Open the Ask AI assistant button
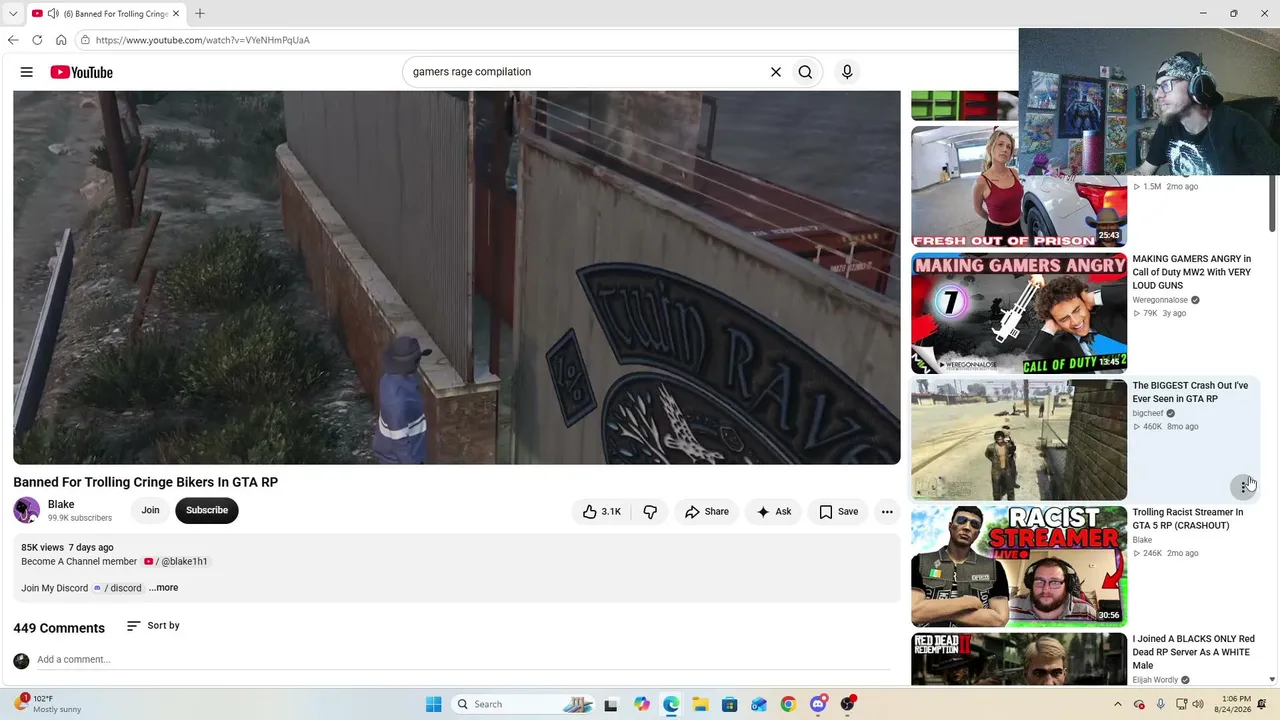Viewport: 1280px width, 720px height. [774, 511]
